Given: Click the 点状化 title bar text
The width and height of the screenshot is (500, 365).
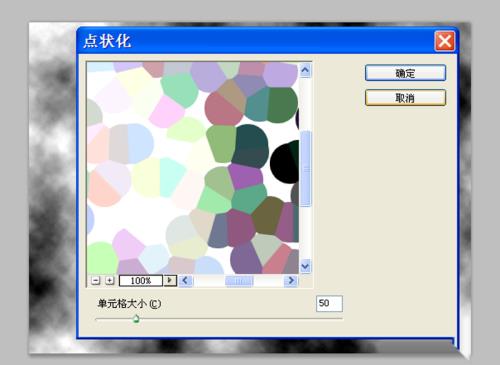Looking at the screenshot, I should [x=107, y=41].
